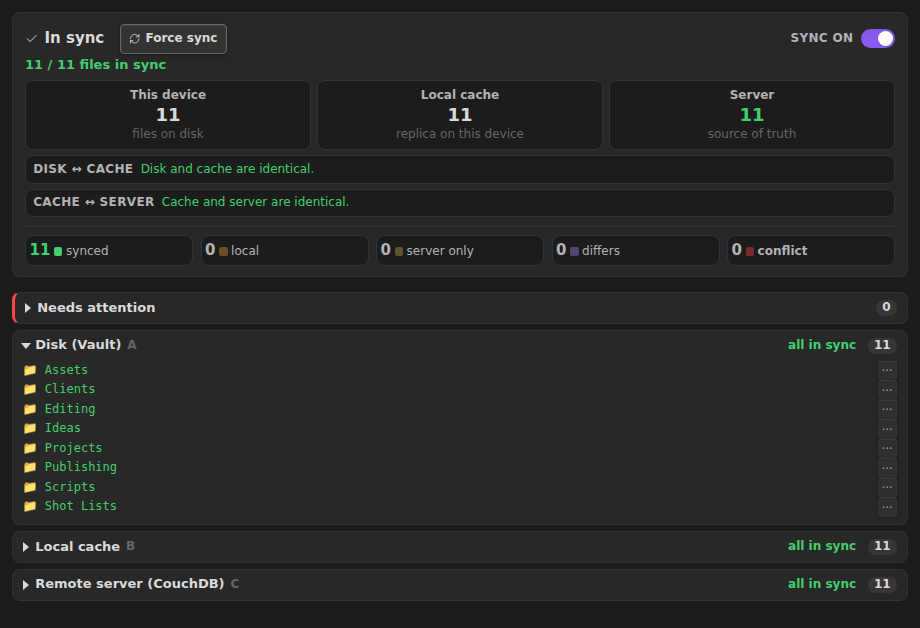Click 'all in sync' on Remote server row
This screenshot has width=920, height=628.
click(x=821, y=584)
